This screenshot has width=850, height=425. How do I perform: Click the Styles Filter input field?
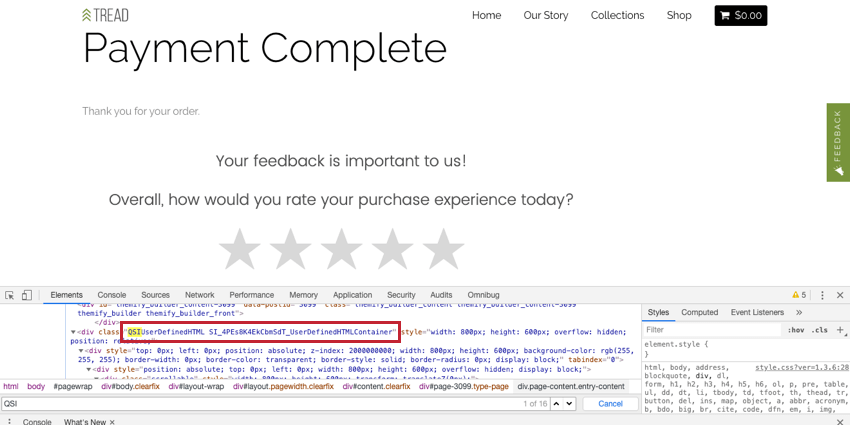(x=711, y=330)
